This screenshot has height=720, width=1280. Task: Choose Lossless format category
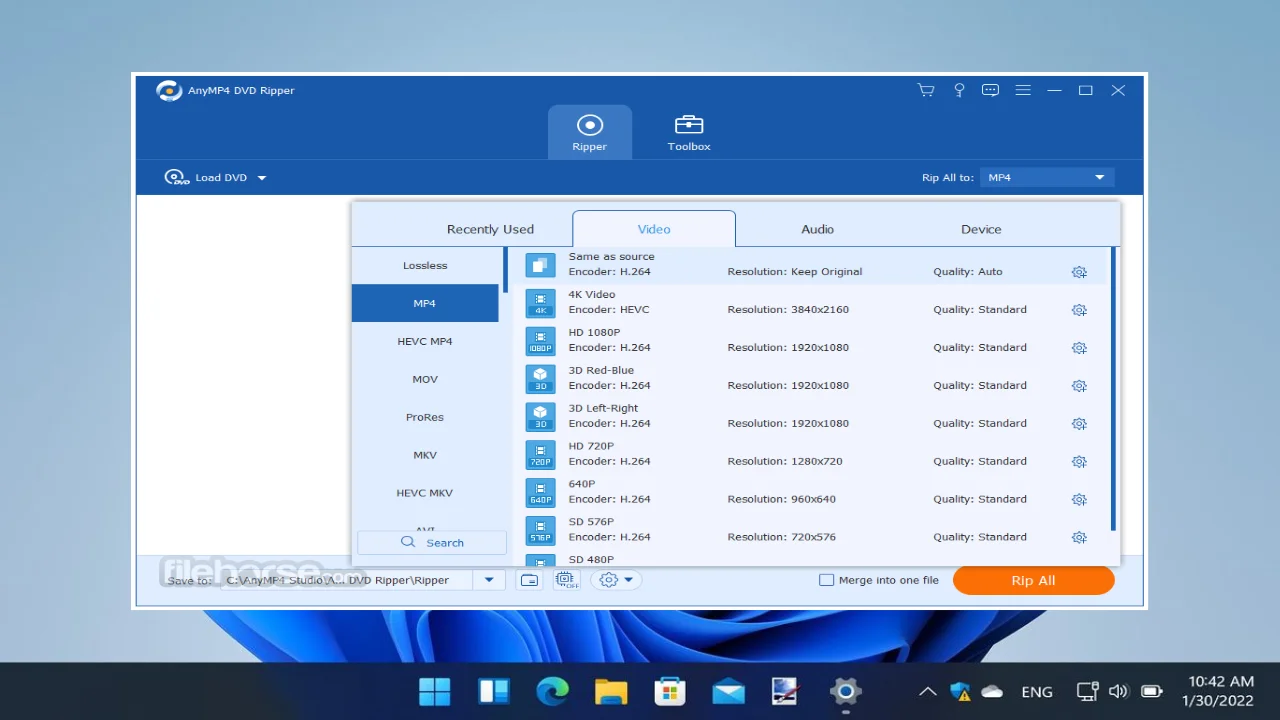pos(425,265)
